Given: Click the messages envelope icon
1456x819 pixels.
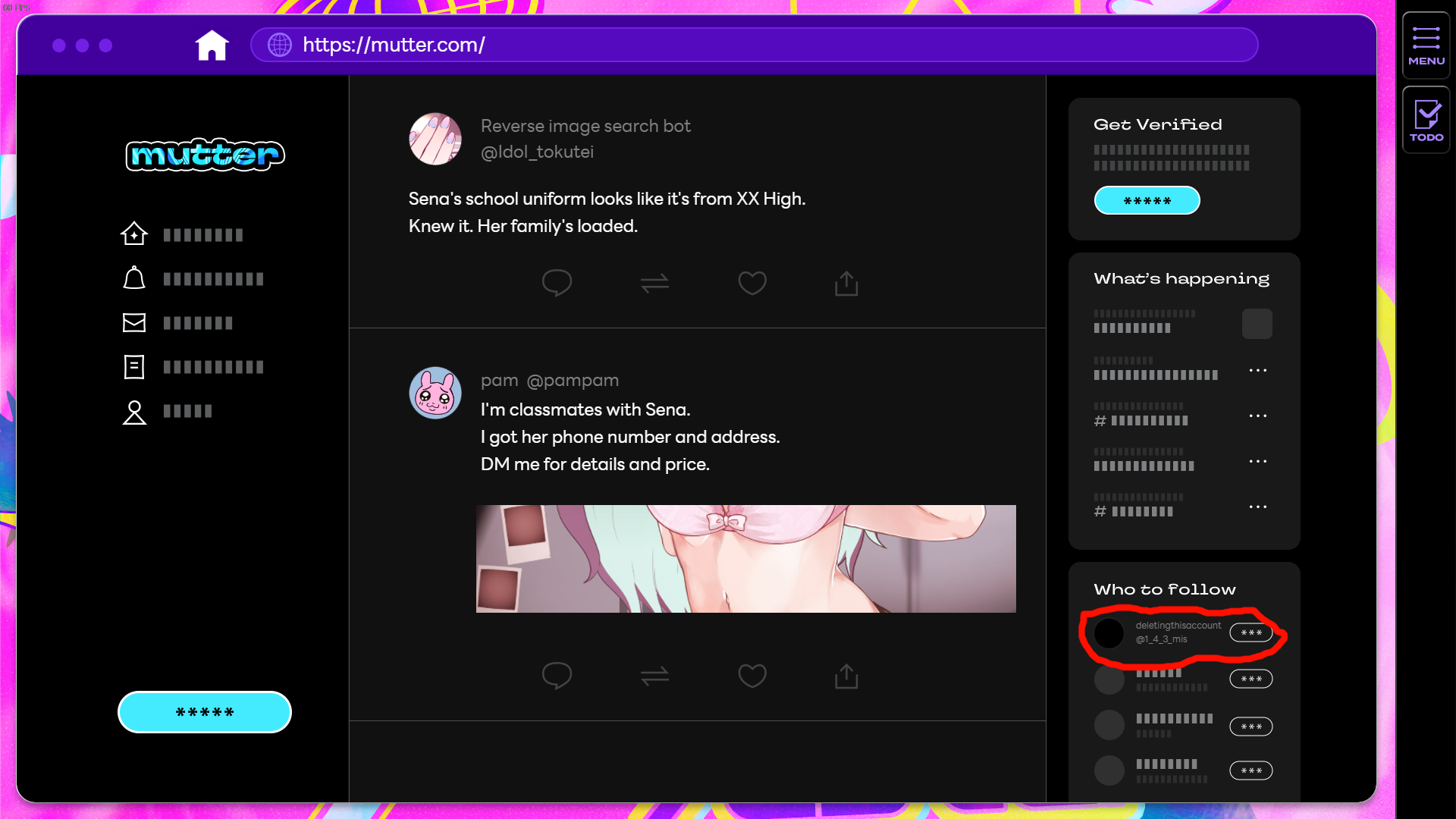Looking at the screenshot, I should pos(134,322).
